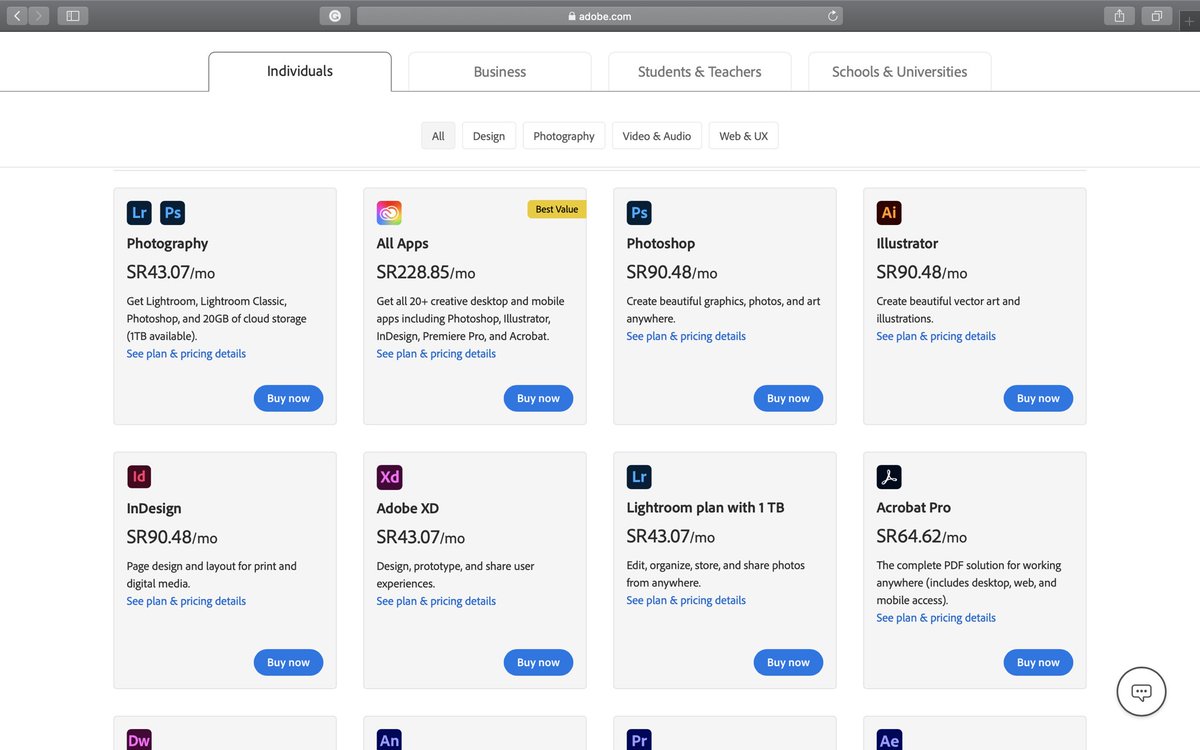Click the After Effects Ae icon
The width and height of the screenshot is (1200, 750).
pos(889,739)
